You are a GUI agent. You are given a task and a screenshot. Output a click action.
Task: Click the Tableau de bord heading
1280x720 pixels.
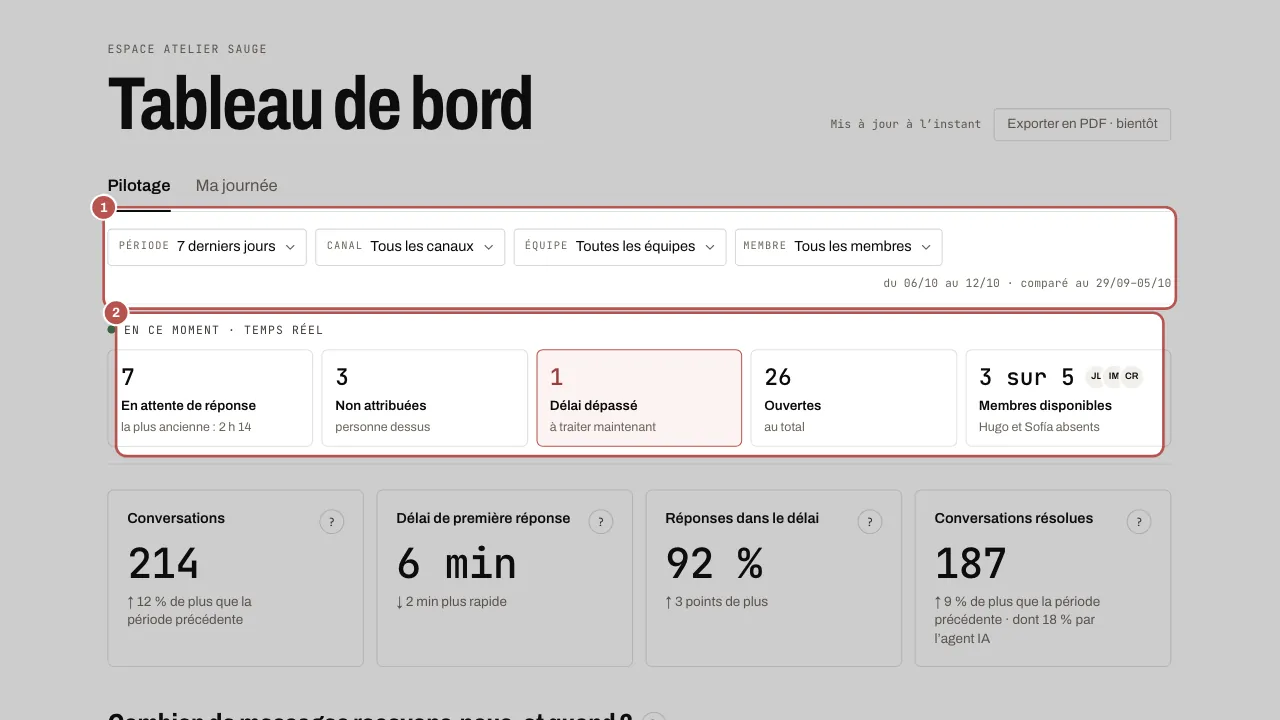pyautogui.click(x=320, y=104)
